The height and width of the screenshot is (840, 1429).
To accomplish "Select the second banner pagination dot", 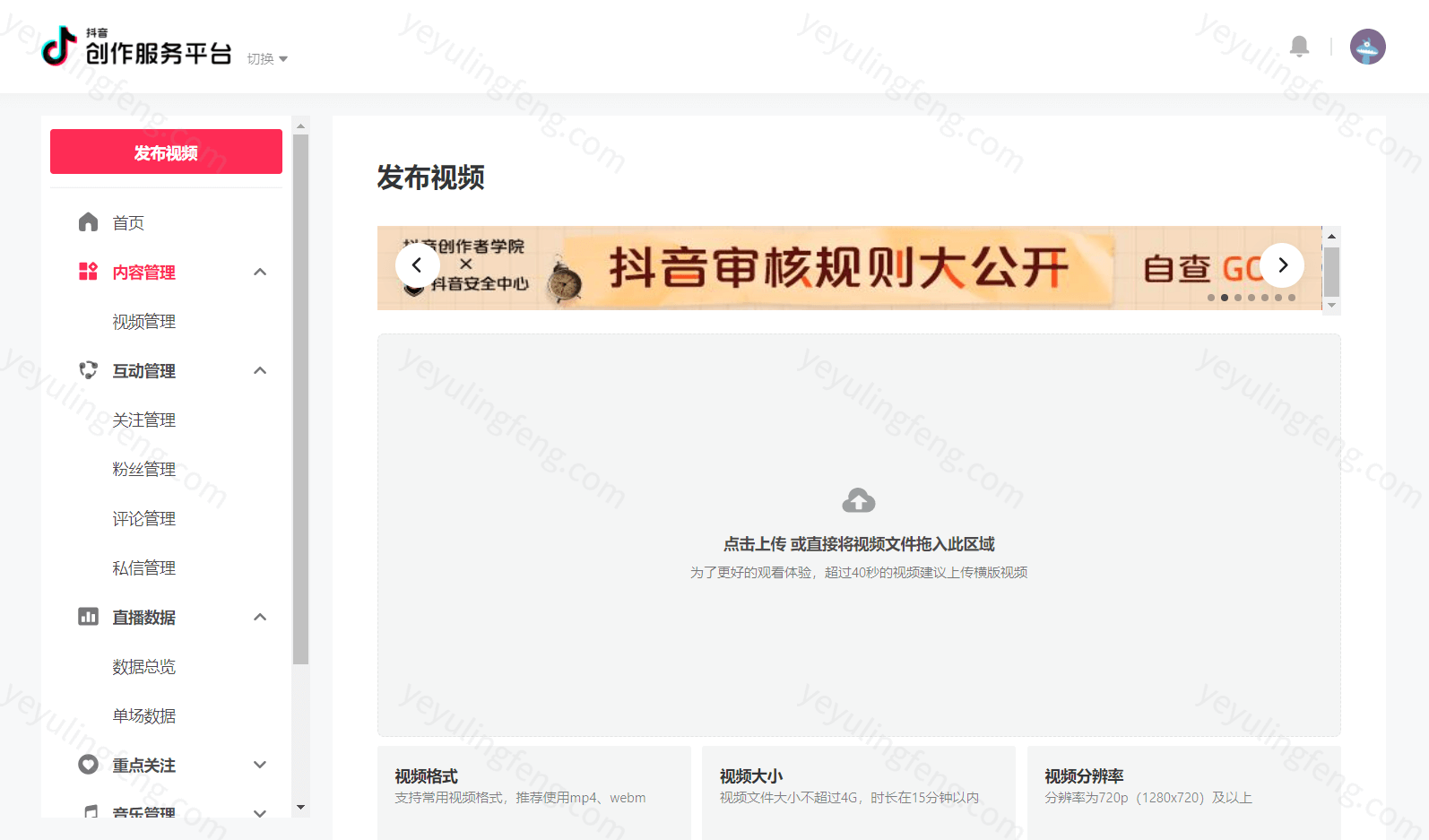I will tap(1225, 298).
